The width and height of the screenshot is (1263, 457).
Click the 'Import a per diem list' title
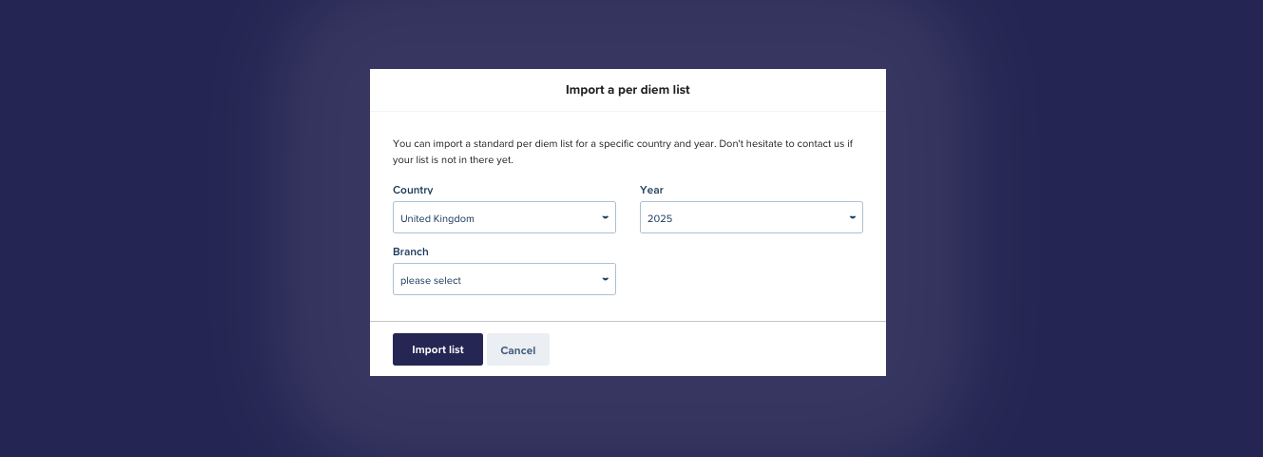(x=628, y=90)
